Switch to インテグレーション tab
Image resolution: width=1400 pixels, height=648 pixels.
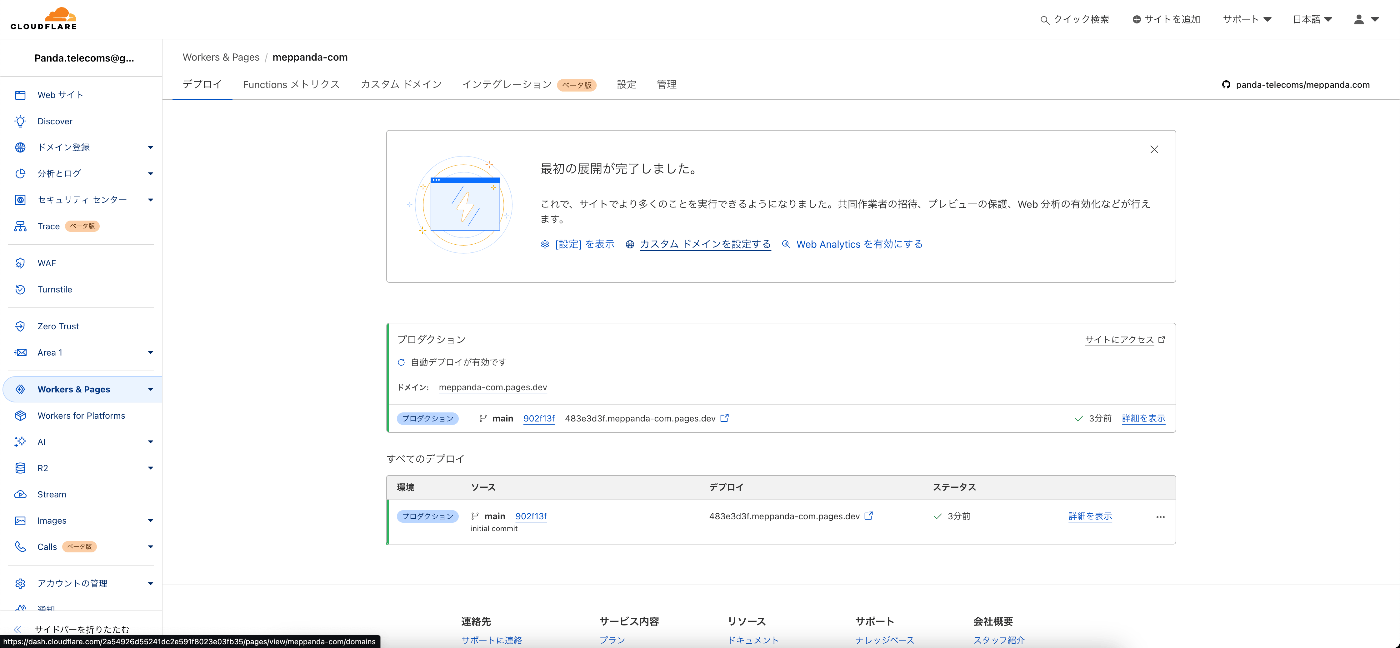pyautogui.click(x=529, y=85)
